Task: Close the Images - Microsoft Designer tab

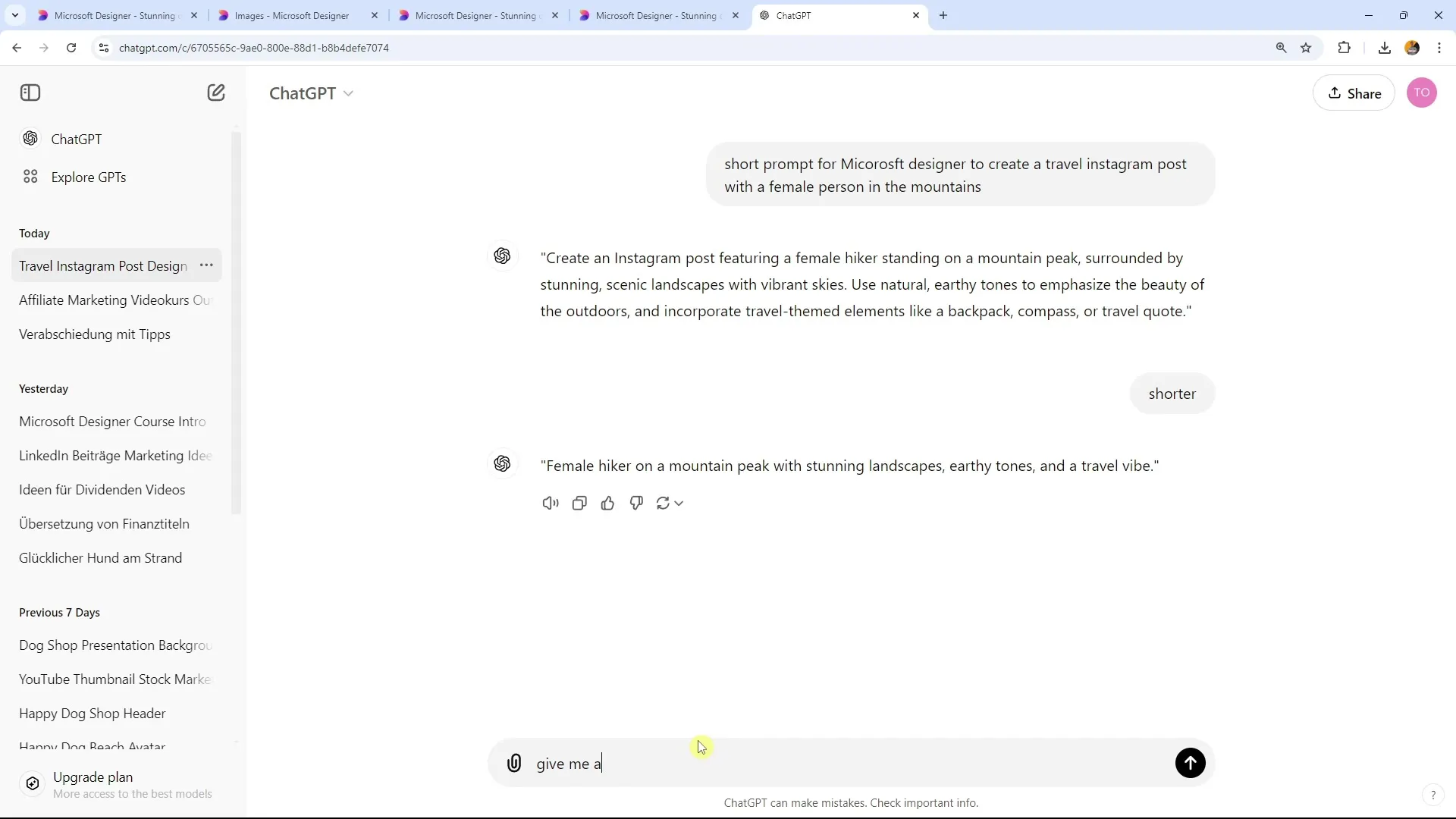Action: pyautogui.click(x=375, y=15)
